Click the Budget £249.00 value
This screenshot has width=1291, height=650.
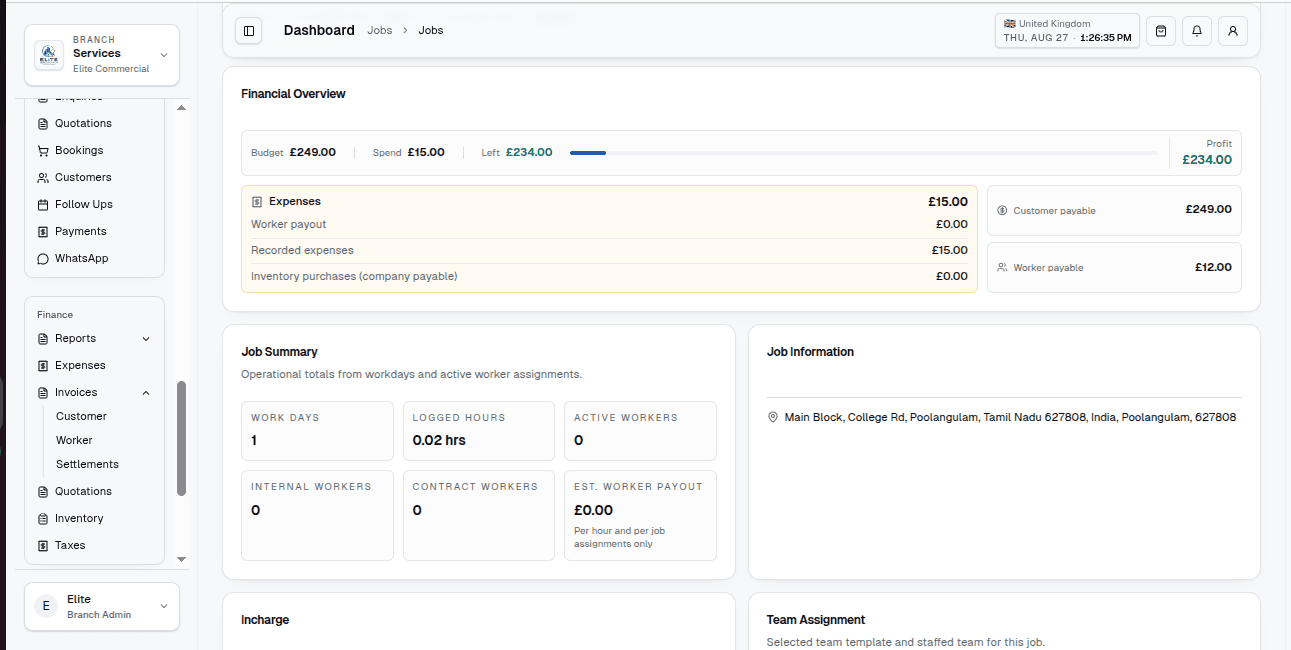313,153
